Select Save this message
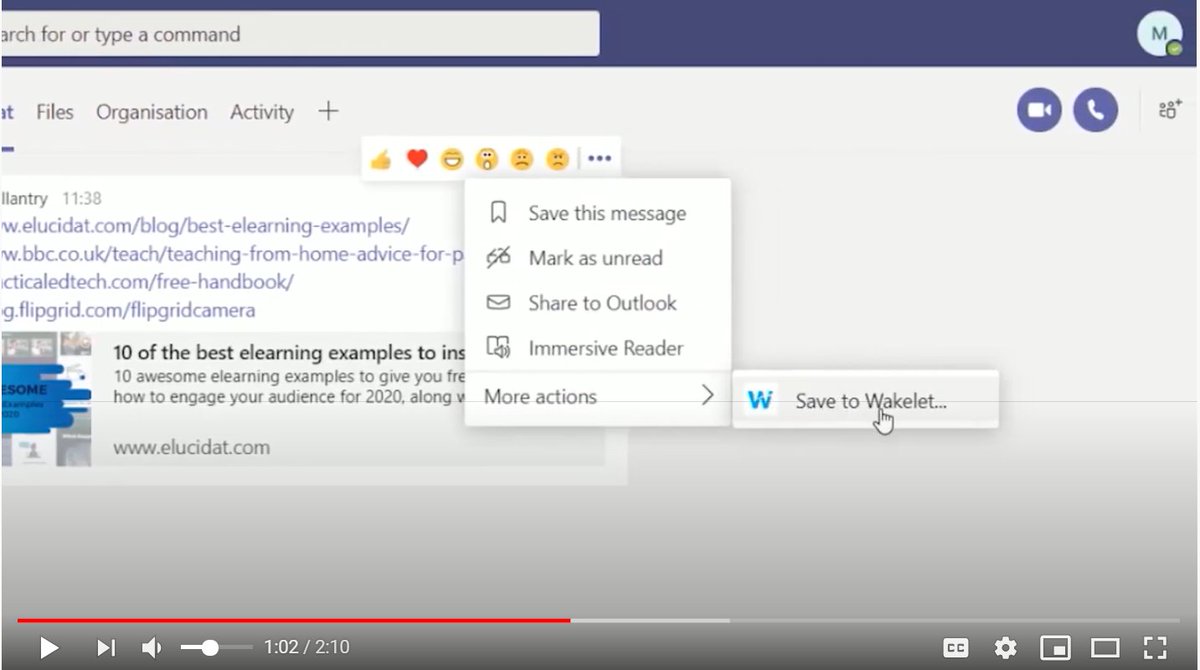1200x670 pixels. click(x=598, y=213)
